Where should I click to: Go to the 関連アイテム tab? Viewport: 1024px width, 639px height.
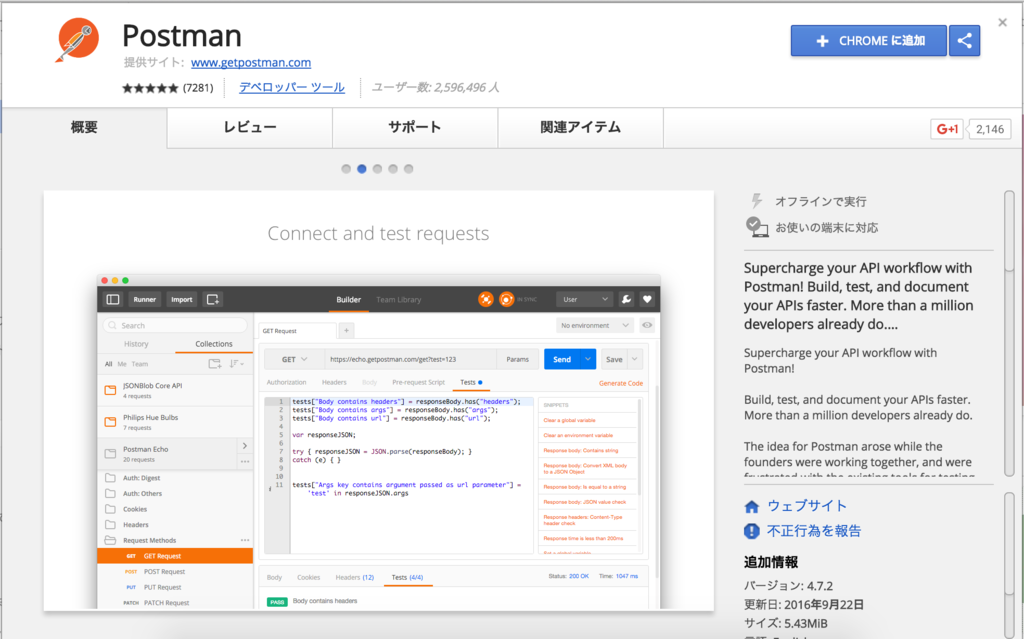pos(580,127)
